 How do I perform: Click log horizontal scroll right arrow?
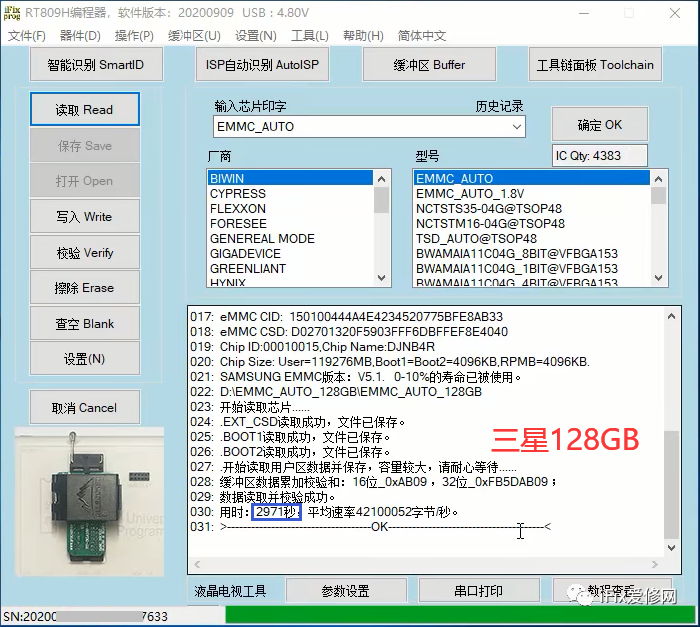(655, 564)
